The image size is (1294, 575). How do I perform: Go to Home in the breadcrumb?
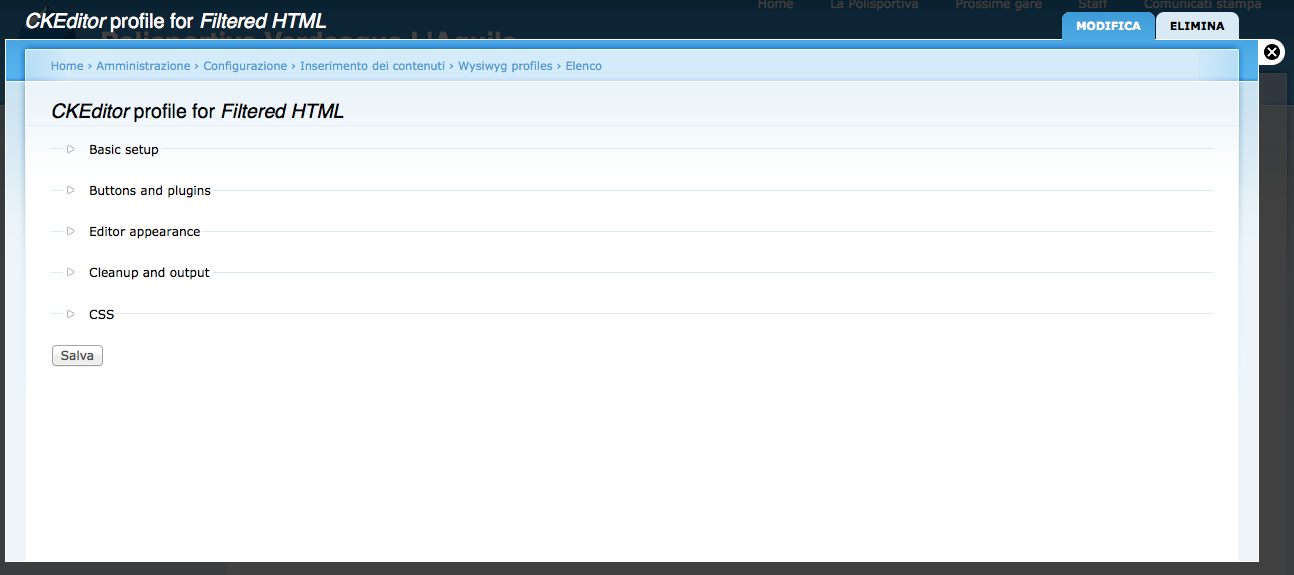[x=67, y=66]
